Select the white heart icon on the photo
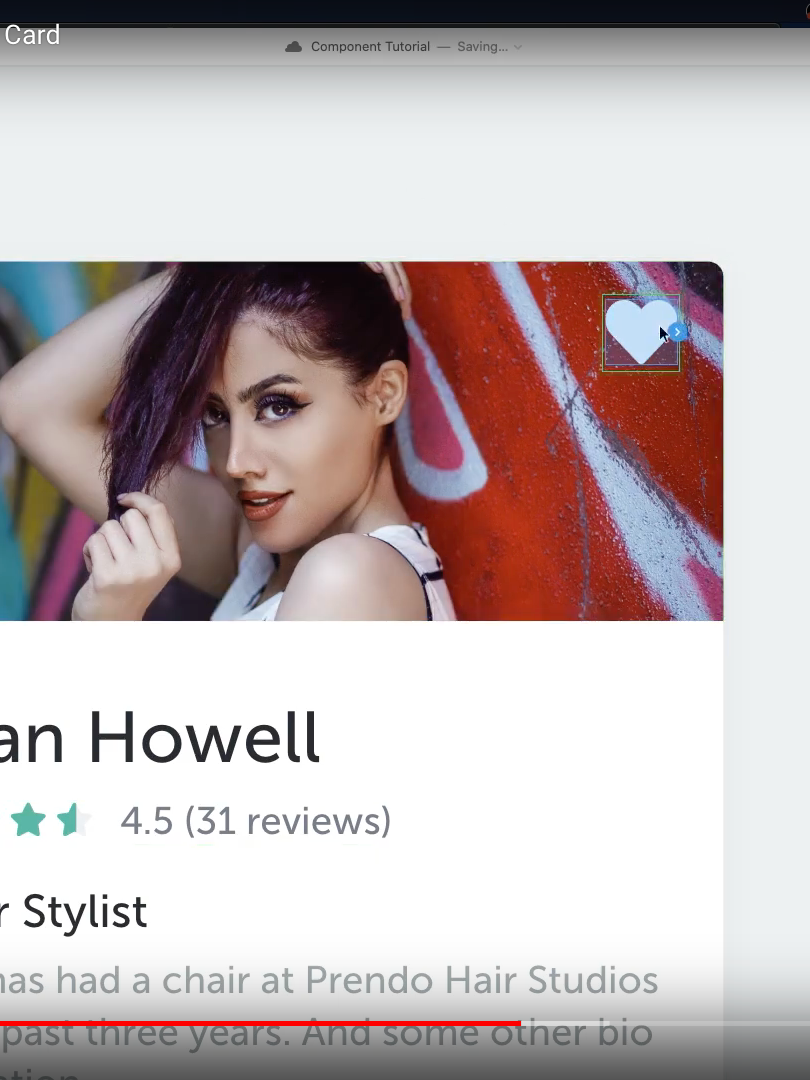The height and width of the screenshot is (1080, 810). [640, 332]
